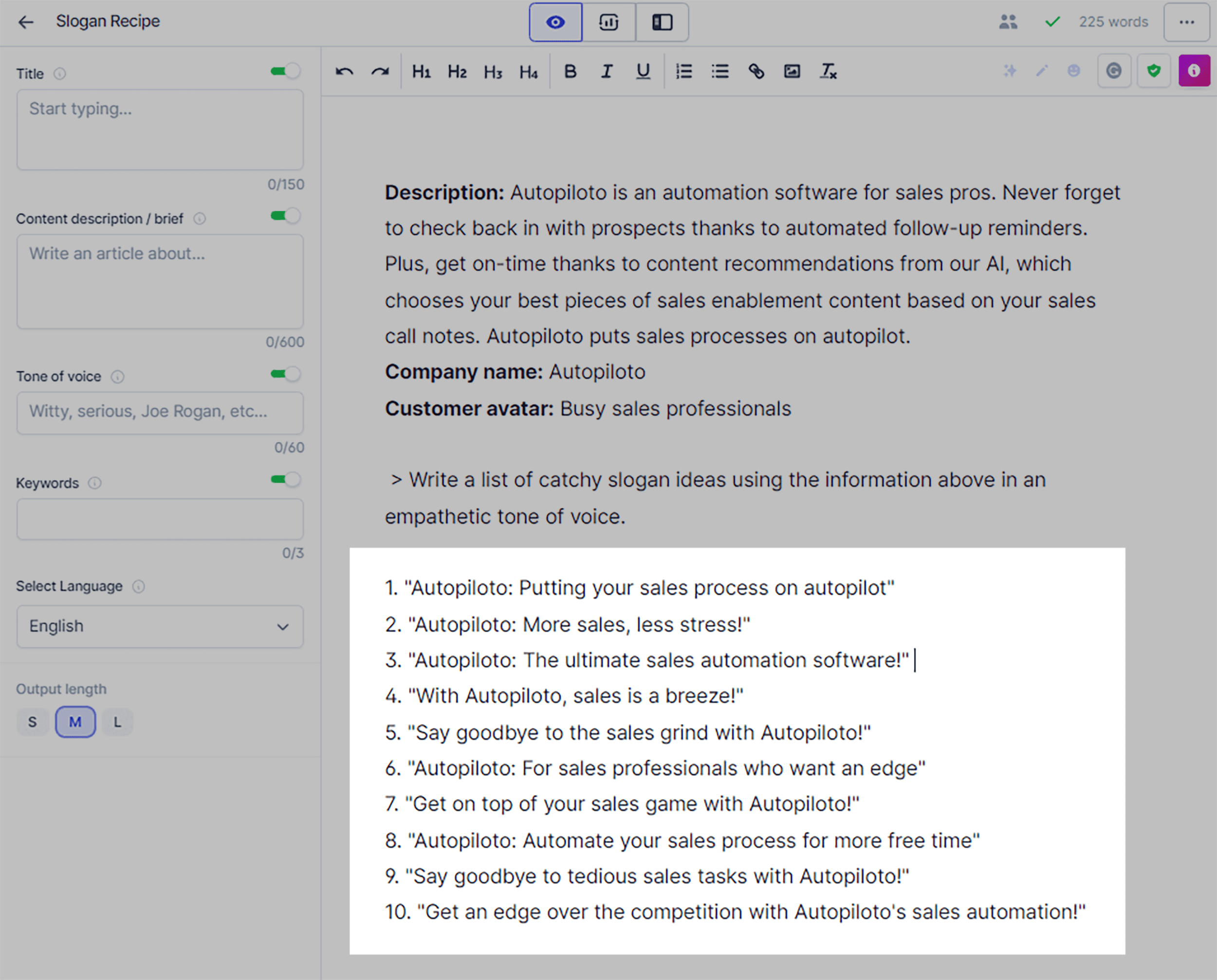Image resolution: width=1217 pixels, height=980 pixels.
Task: Select the L output length option
Action: pos(117,722)
